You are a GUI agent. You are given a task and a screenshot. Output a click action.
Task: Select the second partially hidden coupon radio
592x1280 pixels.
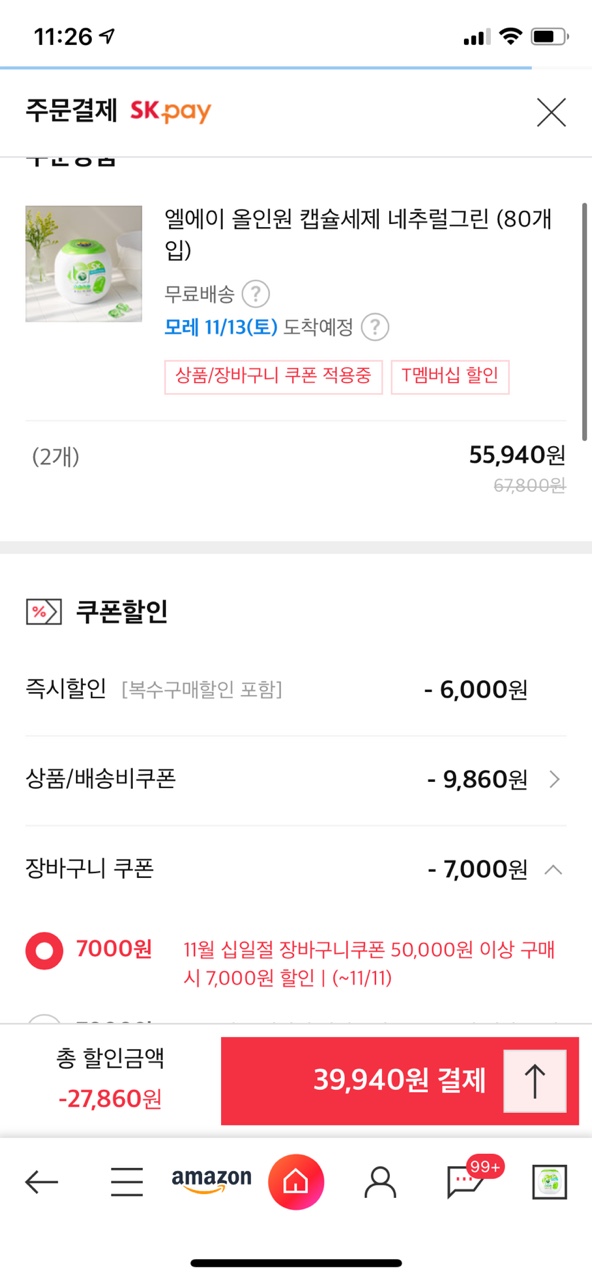pyautogui.click(x=44, y=1020)
